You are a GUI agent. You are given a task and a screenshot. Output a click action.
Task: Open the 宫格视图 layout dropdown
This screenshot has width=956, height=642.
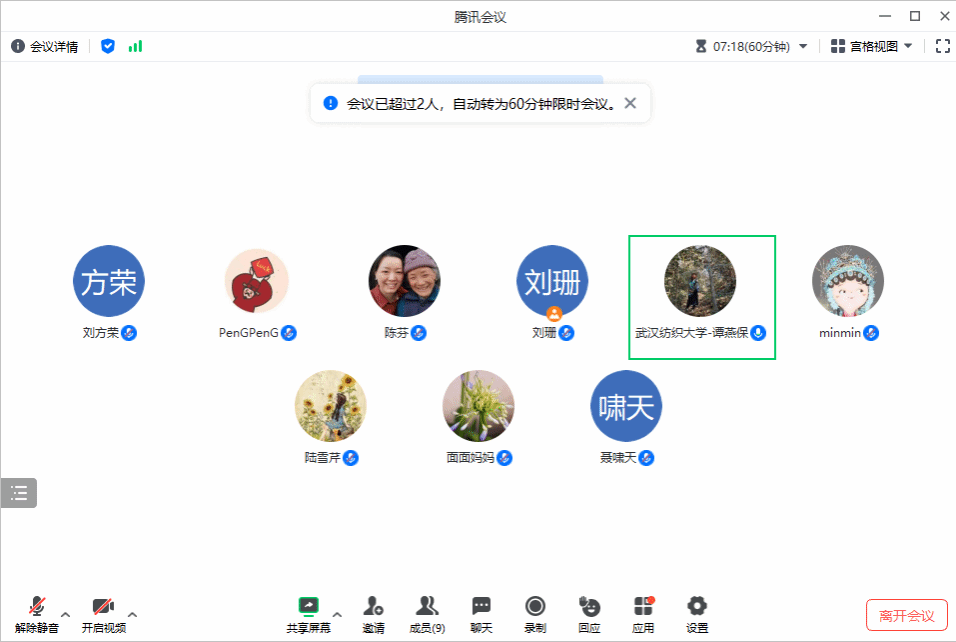[871, 46]
